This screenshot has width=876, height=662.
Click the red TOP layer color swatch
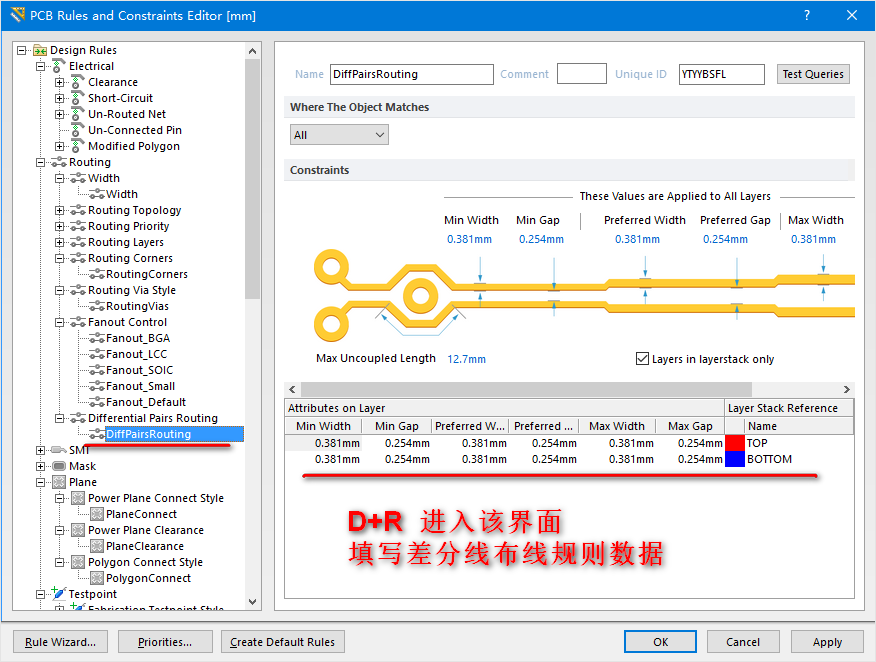click(735, 443)
